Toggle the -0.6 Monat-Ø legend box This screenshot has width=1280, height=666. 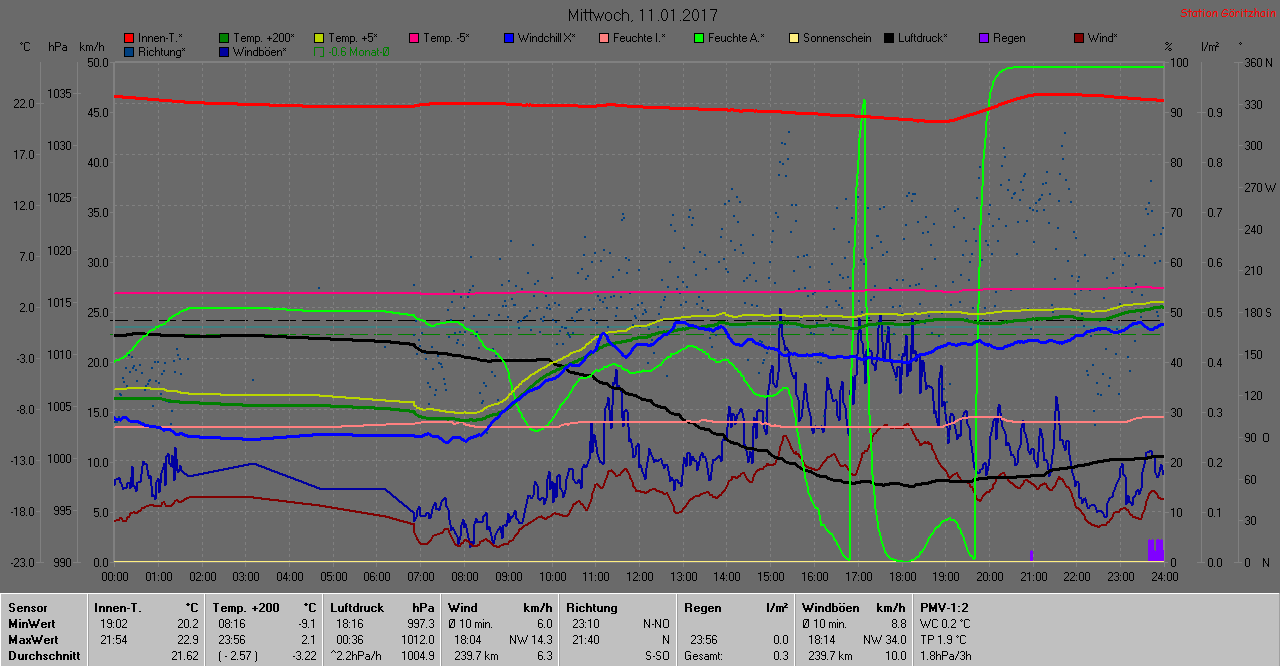[319, 52]
